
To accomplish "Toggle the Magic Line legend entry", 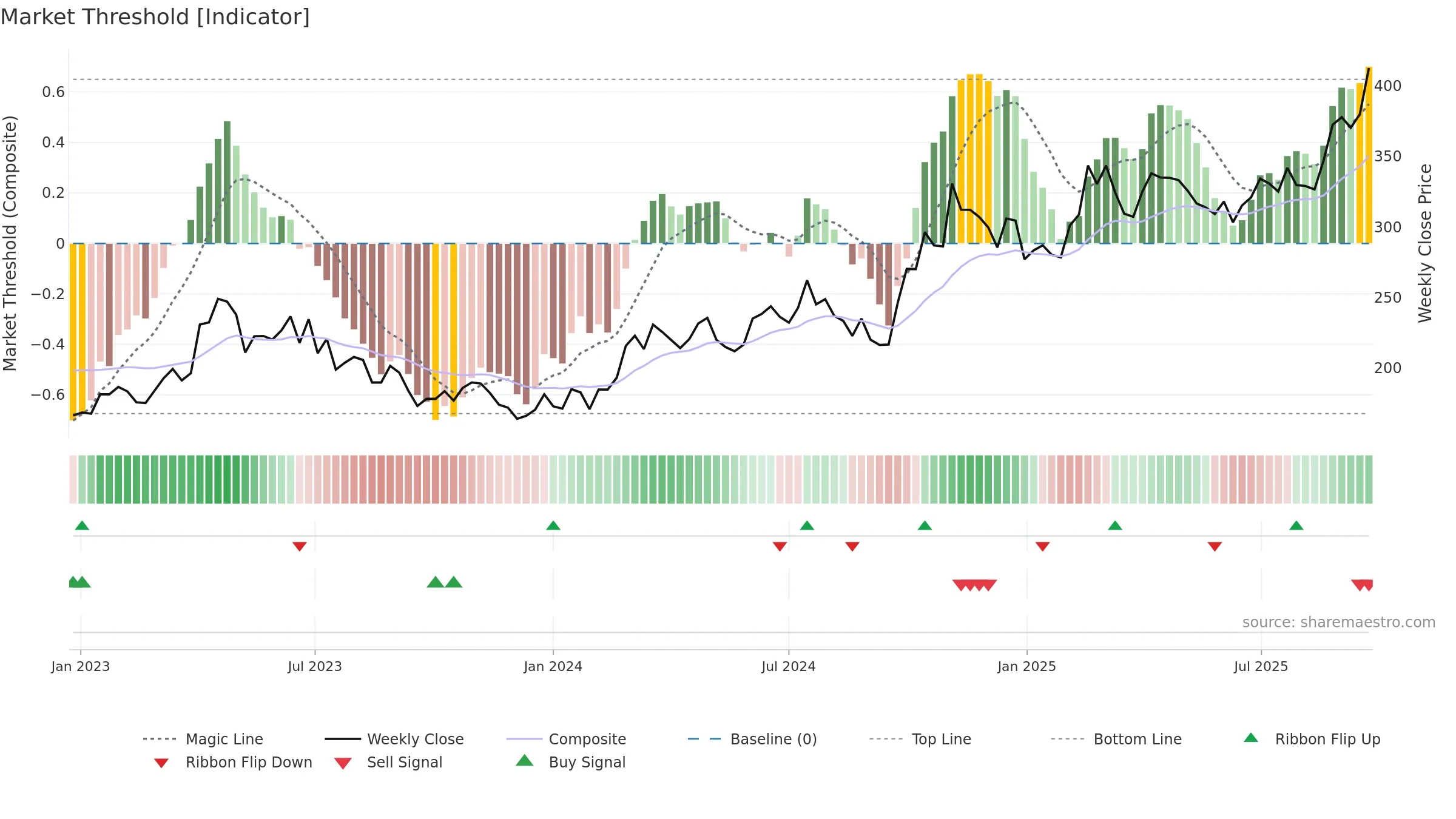I will pyautogui.click(x=203, y=739).
